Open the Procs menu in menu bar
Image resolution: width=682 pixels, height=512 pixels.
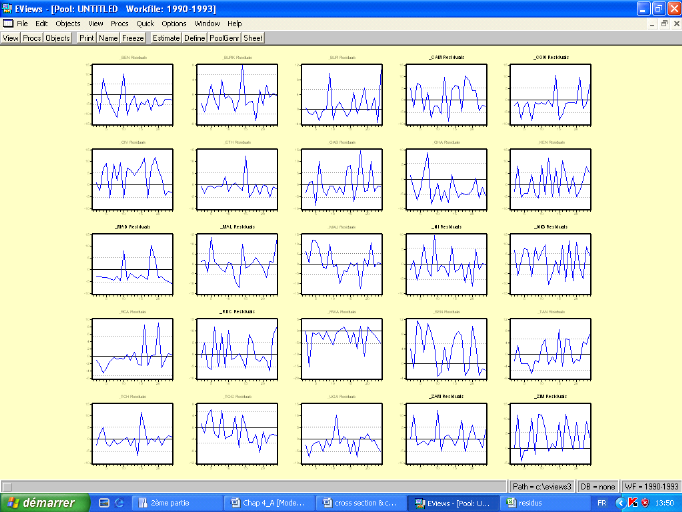[120, 22]
